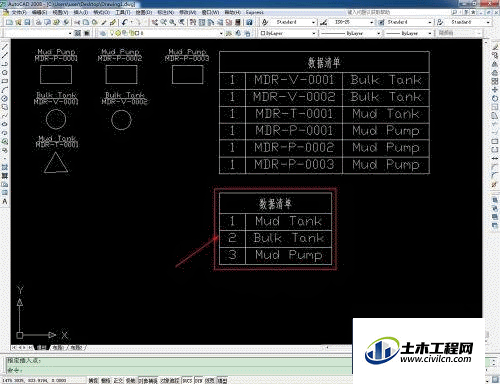Open multileader style Standard dropdown
Screen dimensions: 500x384
coord(488,22)
